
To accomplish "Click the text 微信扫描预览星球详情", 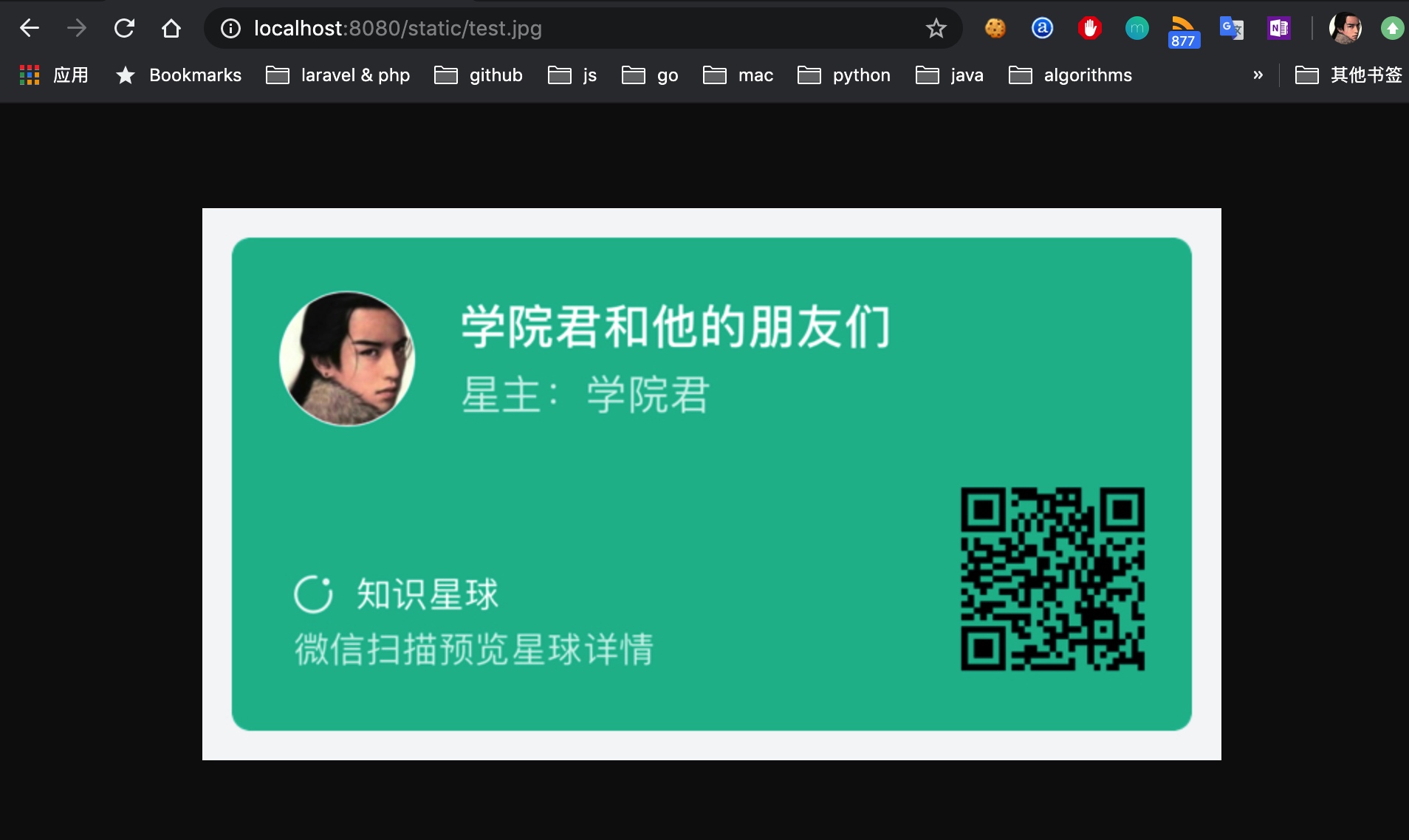I will click(474, 649).
